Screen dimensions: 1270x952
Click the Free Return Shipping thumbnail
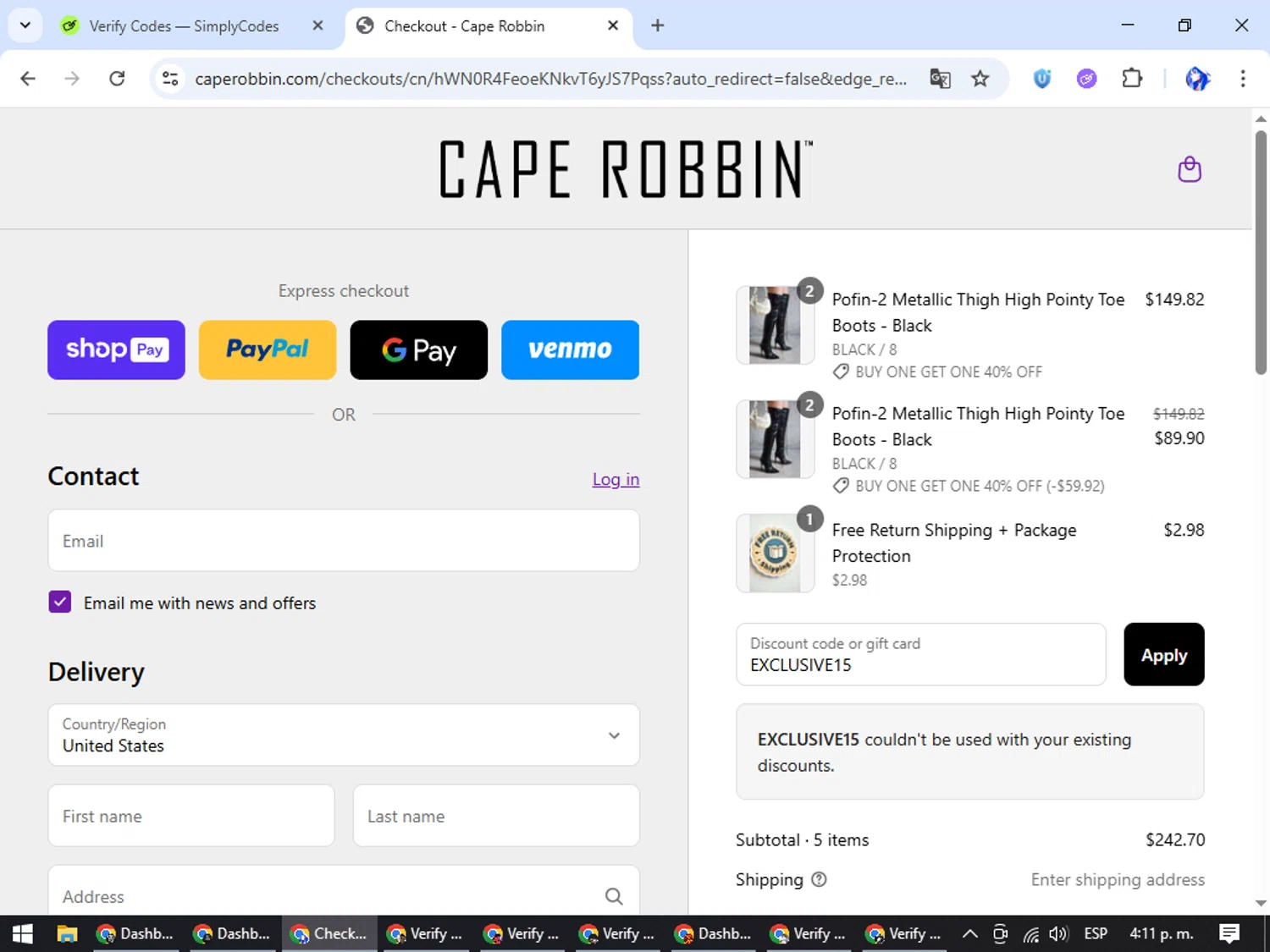[x=775, y=553]
